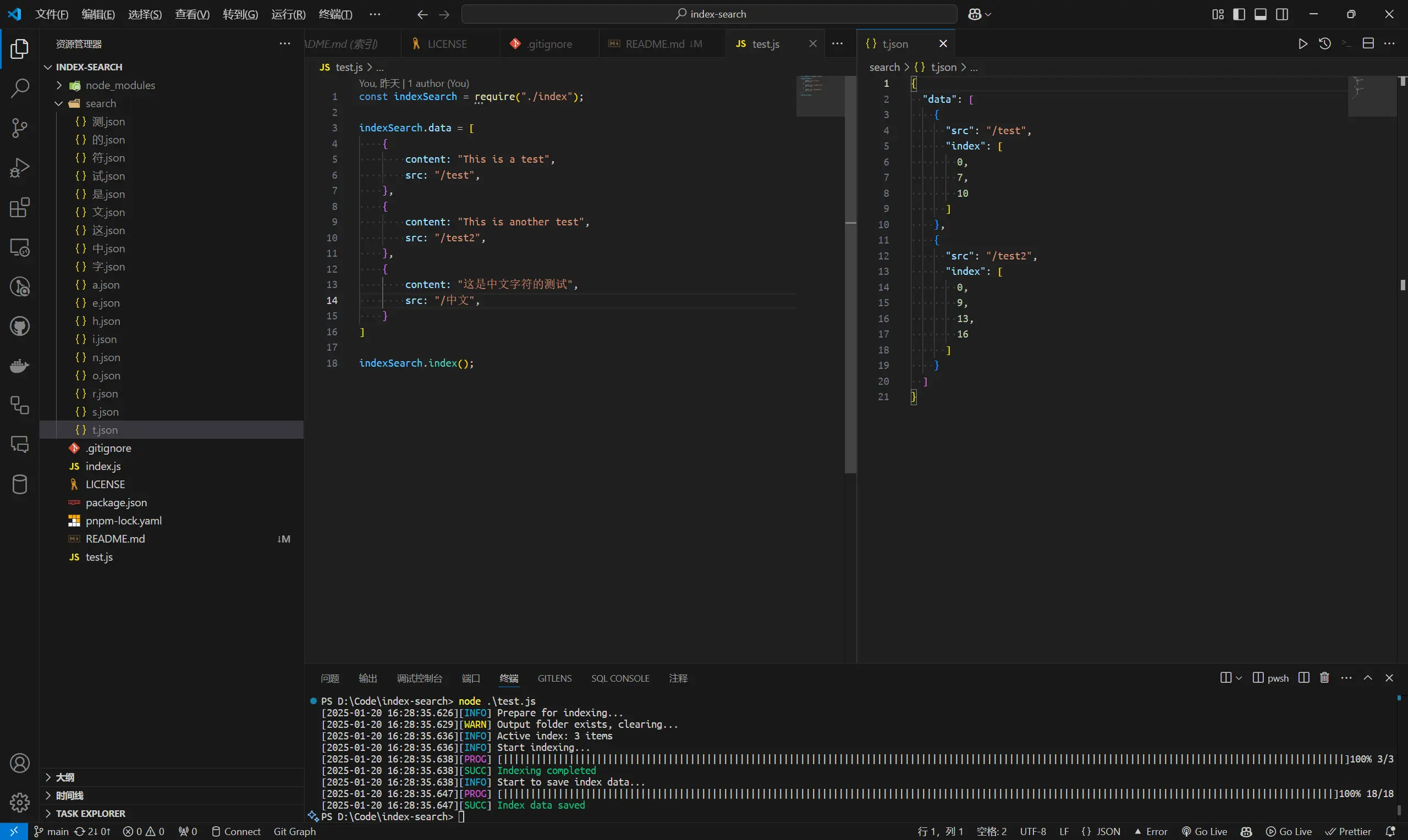The image size is (1408, 840).
Task: Open the Run and Debug view
Action: point(20,168)
